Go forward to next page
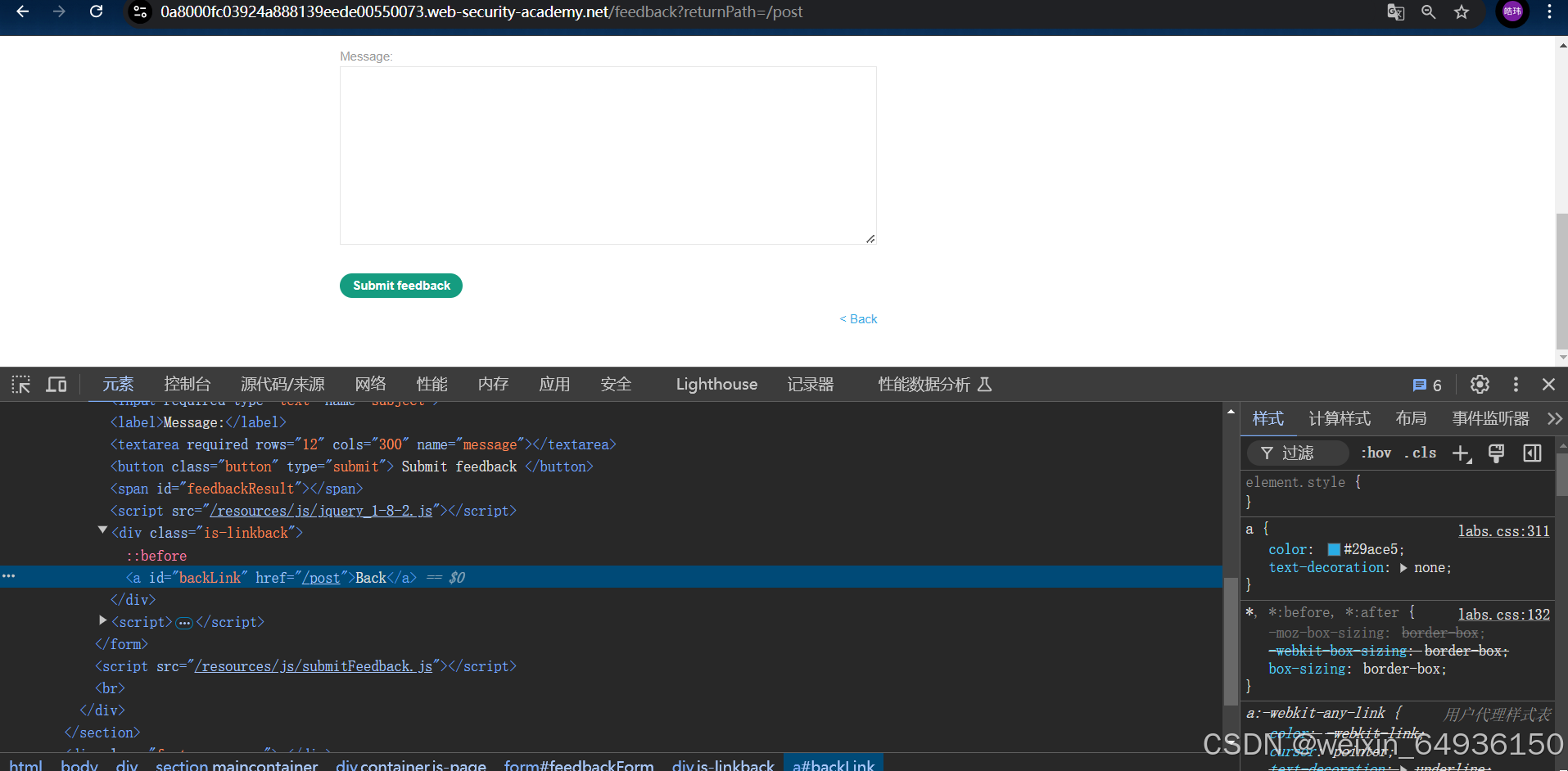The width and height of the screenshot is (1568, 771). click(x=59, y=11)
